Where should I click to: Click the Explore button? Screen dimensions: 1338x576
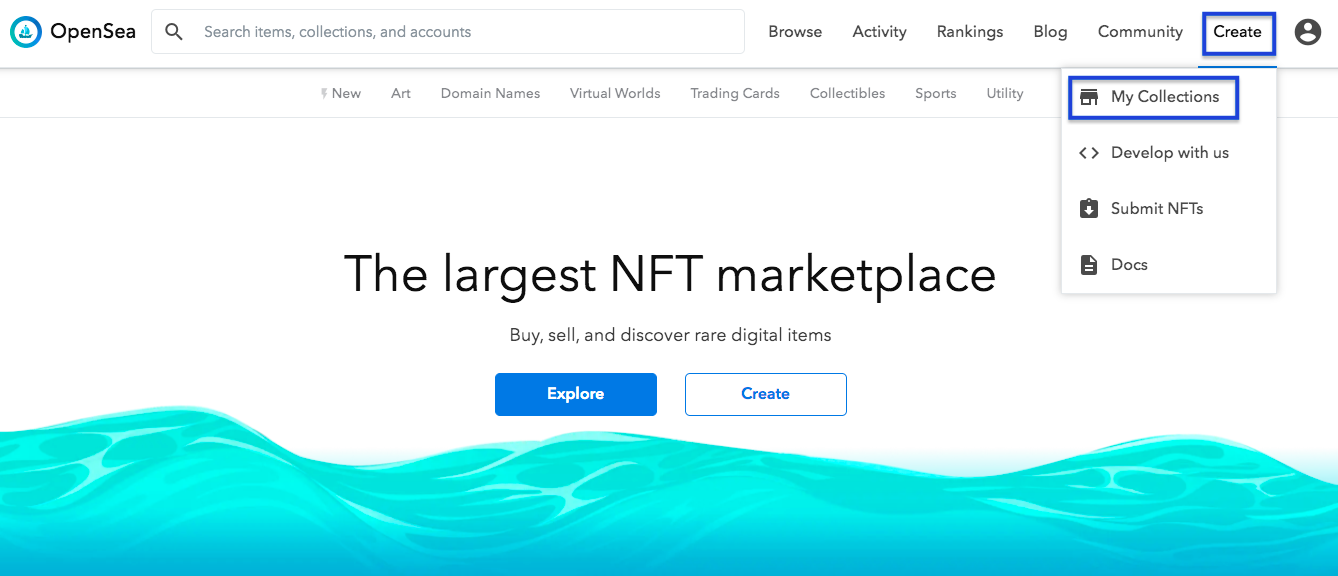576,394
